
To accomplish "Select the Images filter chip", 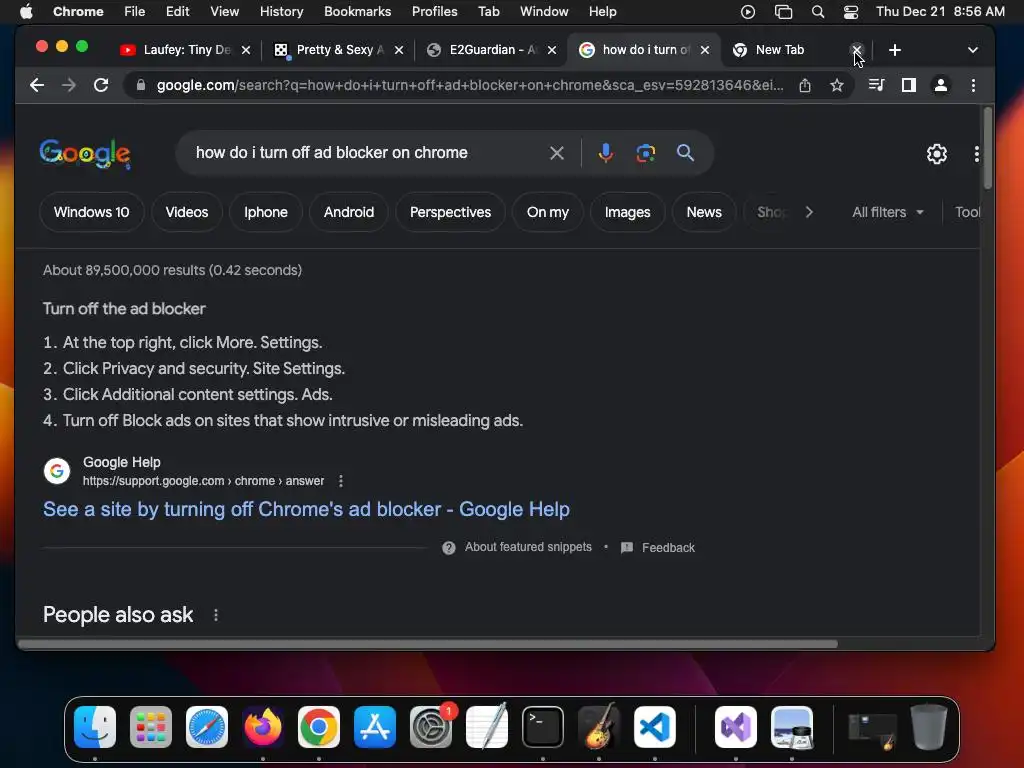I will point(627,212).
